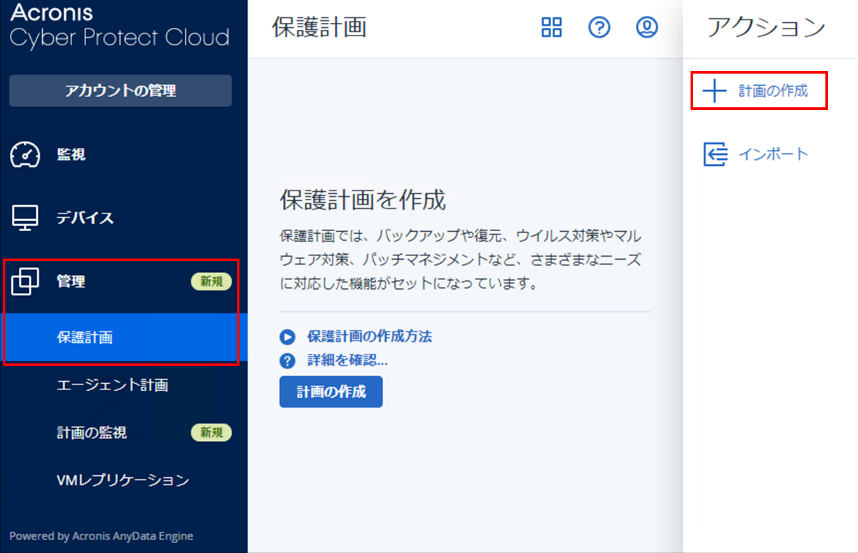Image resolution: width=858 pixels, height=553 pixels.
Task: Click the アクション panel title
Action: (766, 27)
